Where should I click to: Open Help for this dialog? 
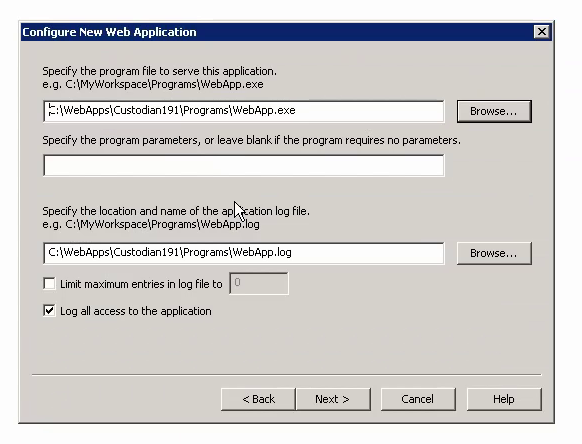(x=504, y=399)
